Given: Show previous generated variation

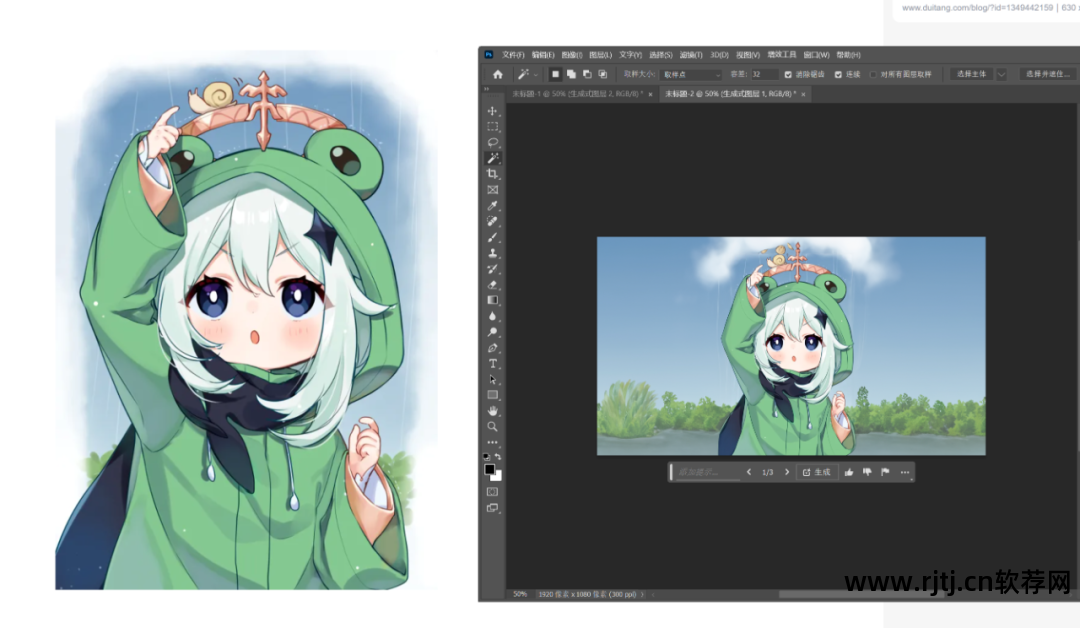Looking at the screenshot, I should 749,472.
